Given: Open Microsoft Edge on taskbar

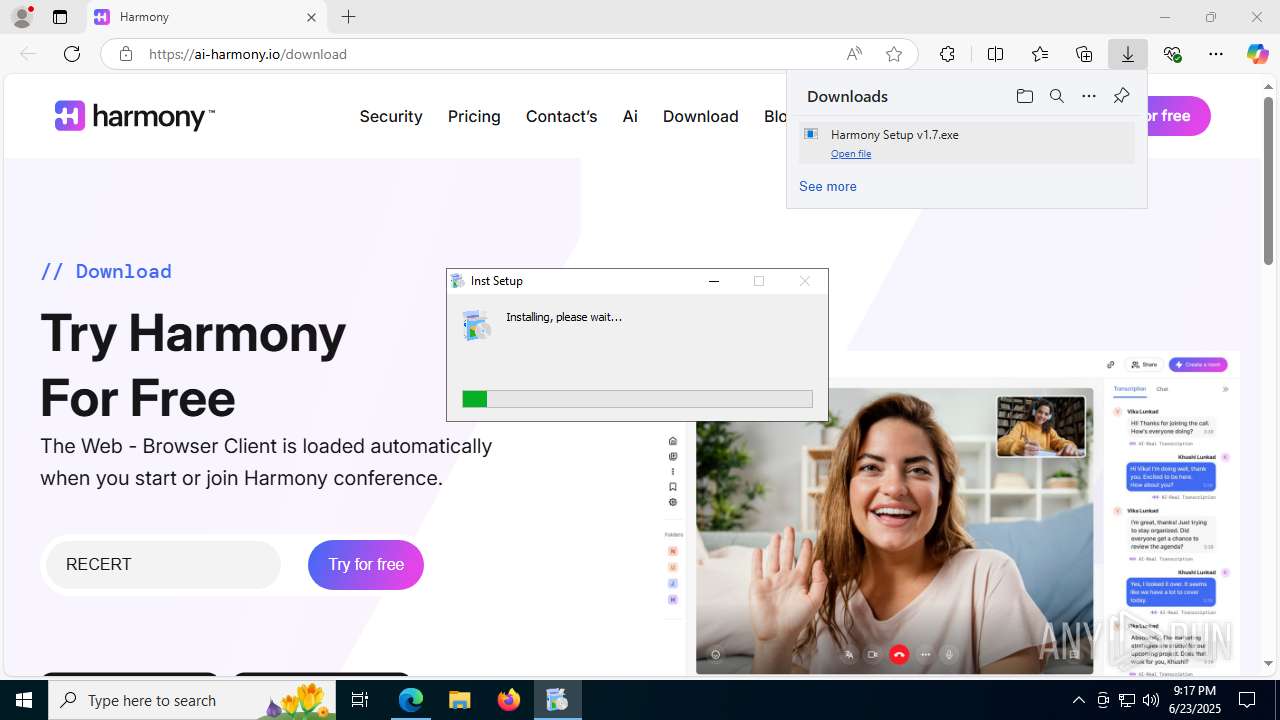Looking at the screenshot, I should pyautogui.click(x=411, y=700).
